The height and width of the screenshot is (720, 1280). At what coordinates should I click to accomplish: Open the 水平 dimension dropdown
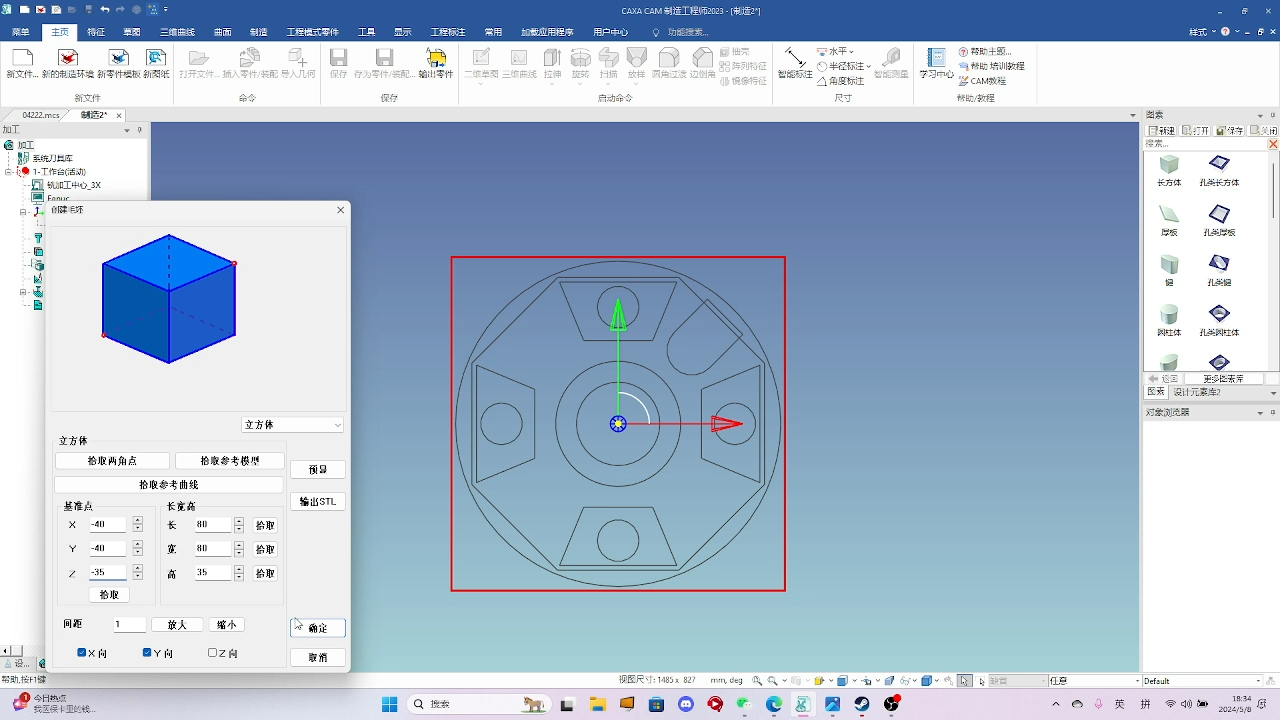(x=851, y=51)
